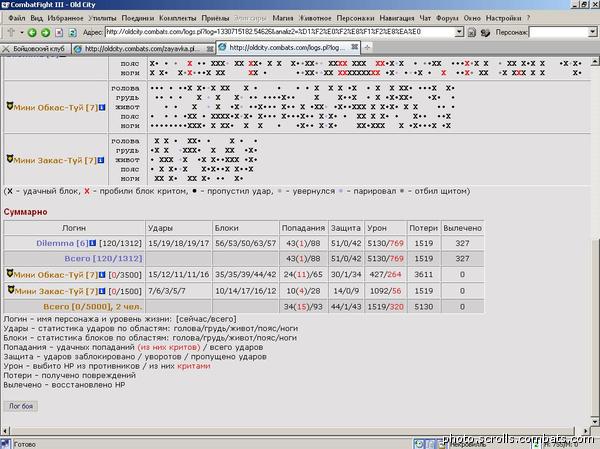Open the Форум menu
The image size is (600, 449).
(x=447, y=18)
